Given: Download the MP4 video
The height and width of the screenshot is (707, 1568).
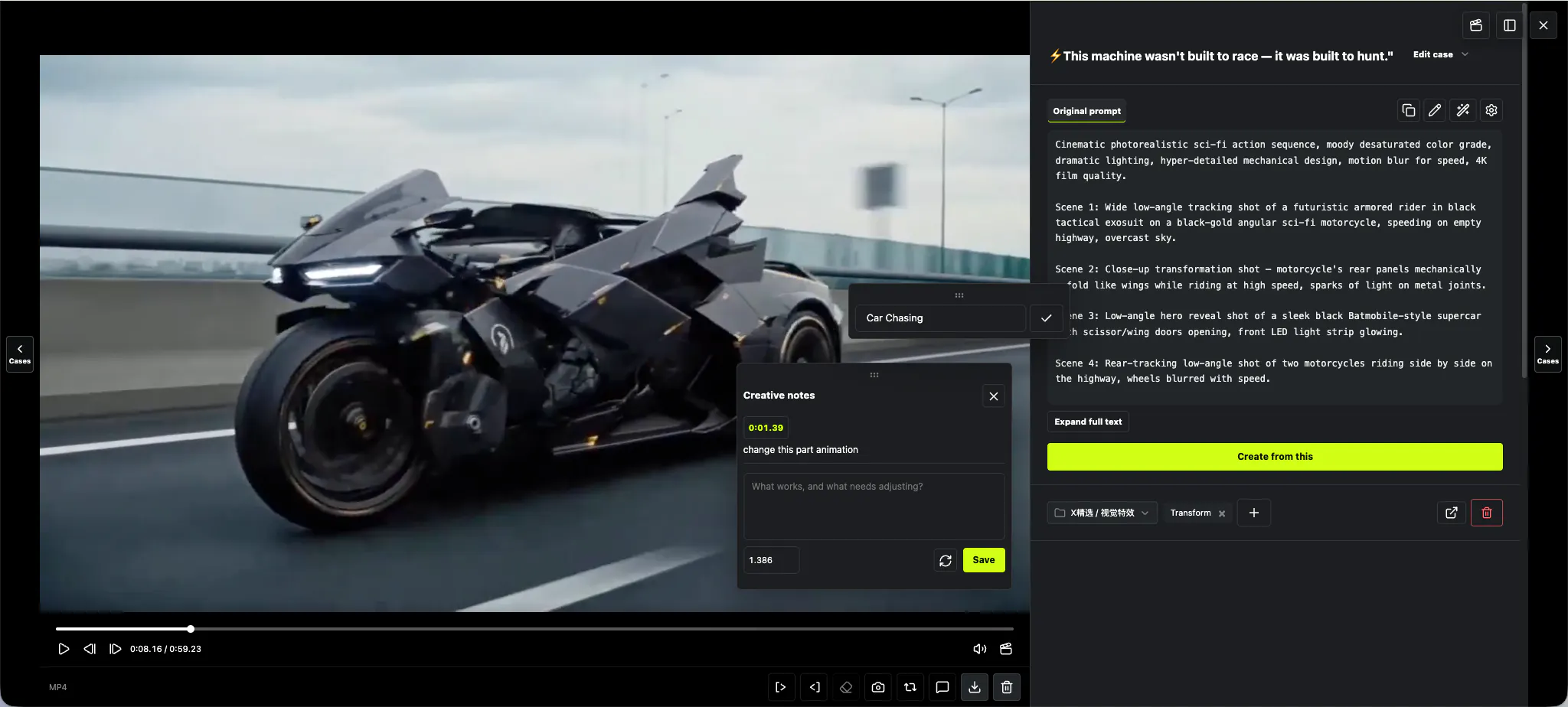Looking at the screenshot, I should coord(975,687).
